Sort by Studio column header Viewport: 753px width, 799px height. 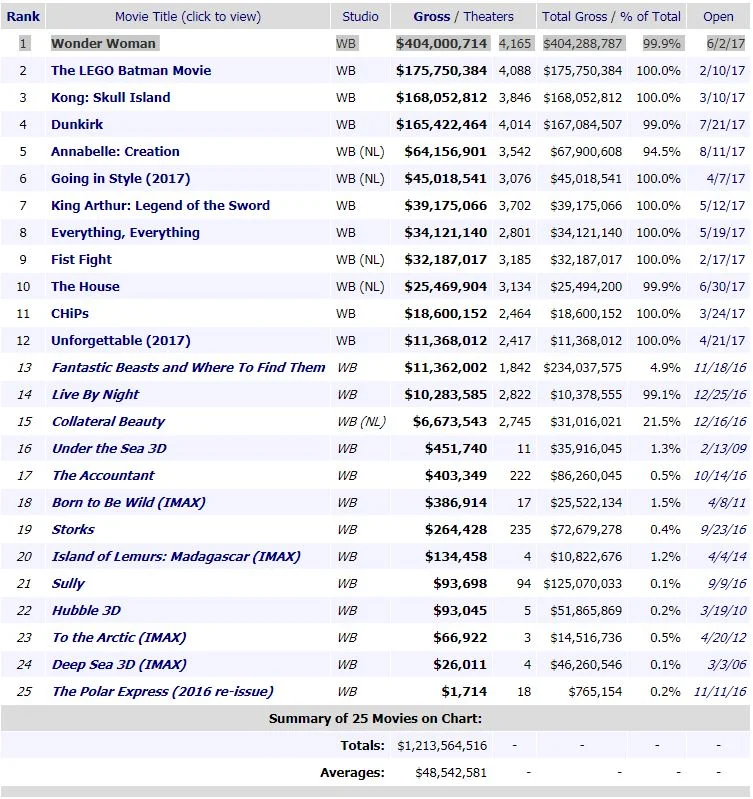pos(360,16)
